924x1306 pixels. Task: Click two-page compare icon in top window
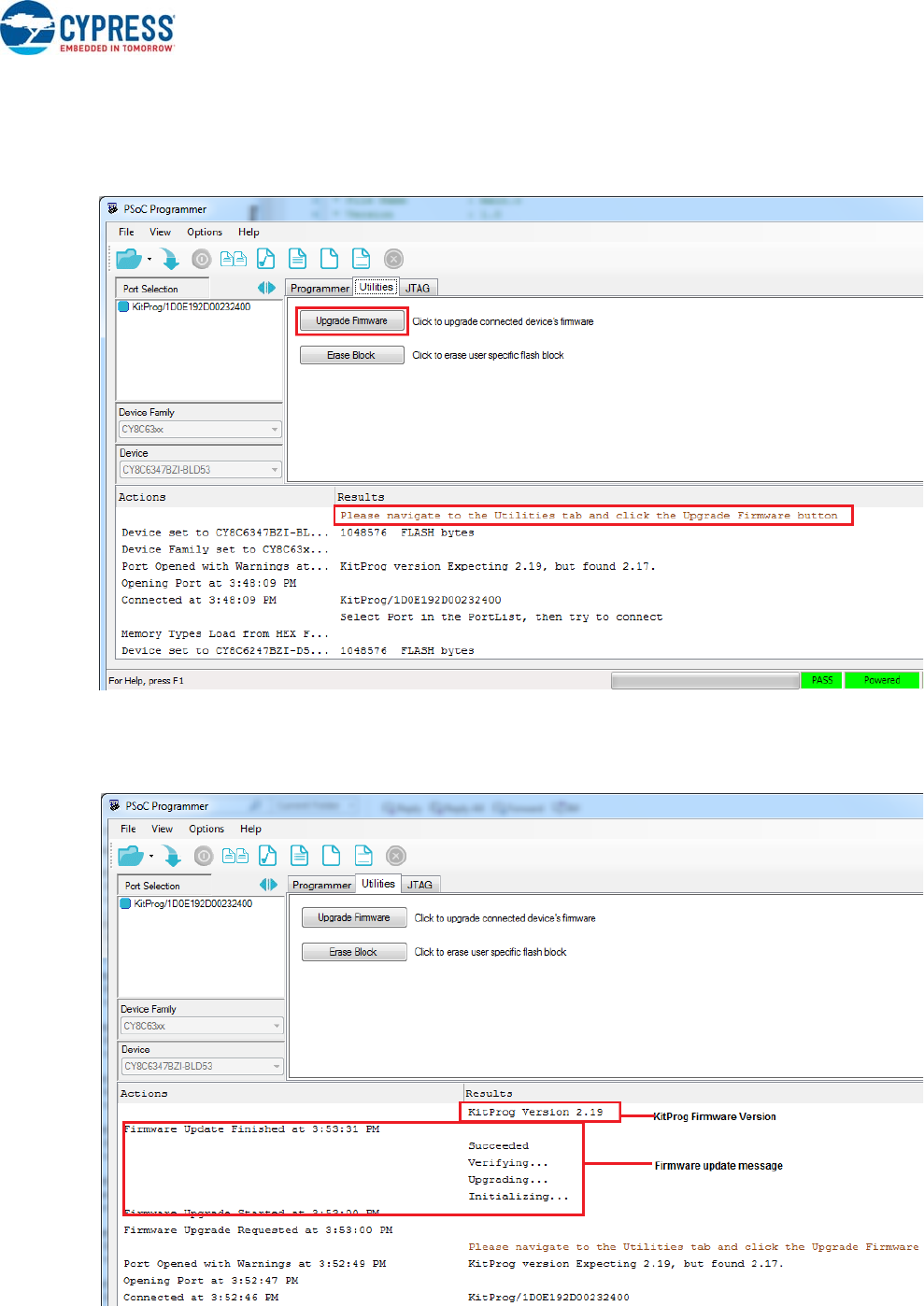[x=234, y=259]
